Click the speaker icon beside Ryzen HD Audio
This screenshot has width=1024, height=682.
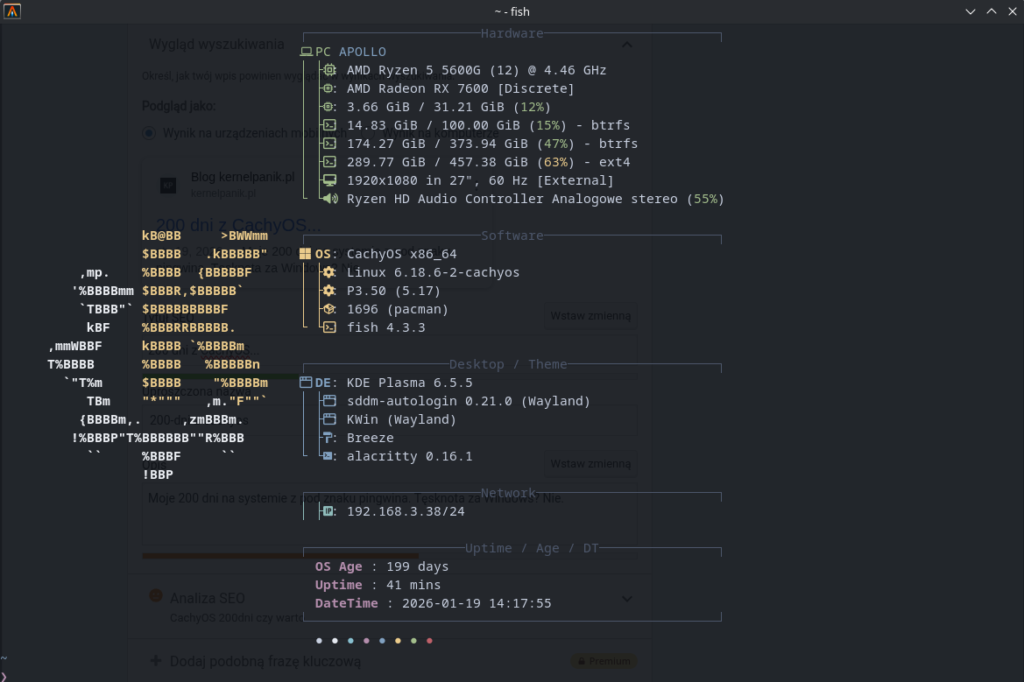329,199
